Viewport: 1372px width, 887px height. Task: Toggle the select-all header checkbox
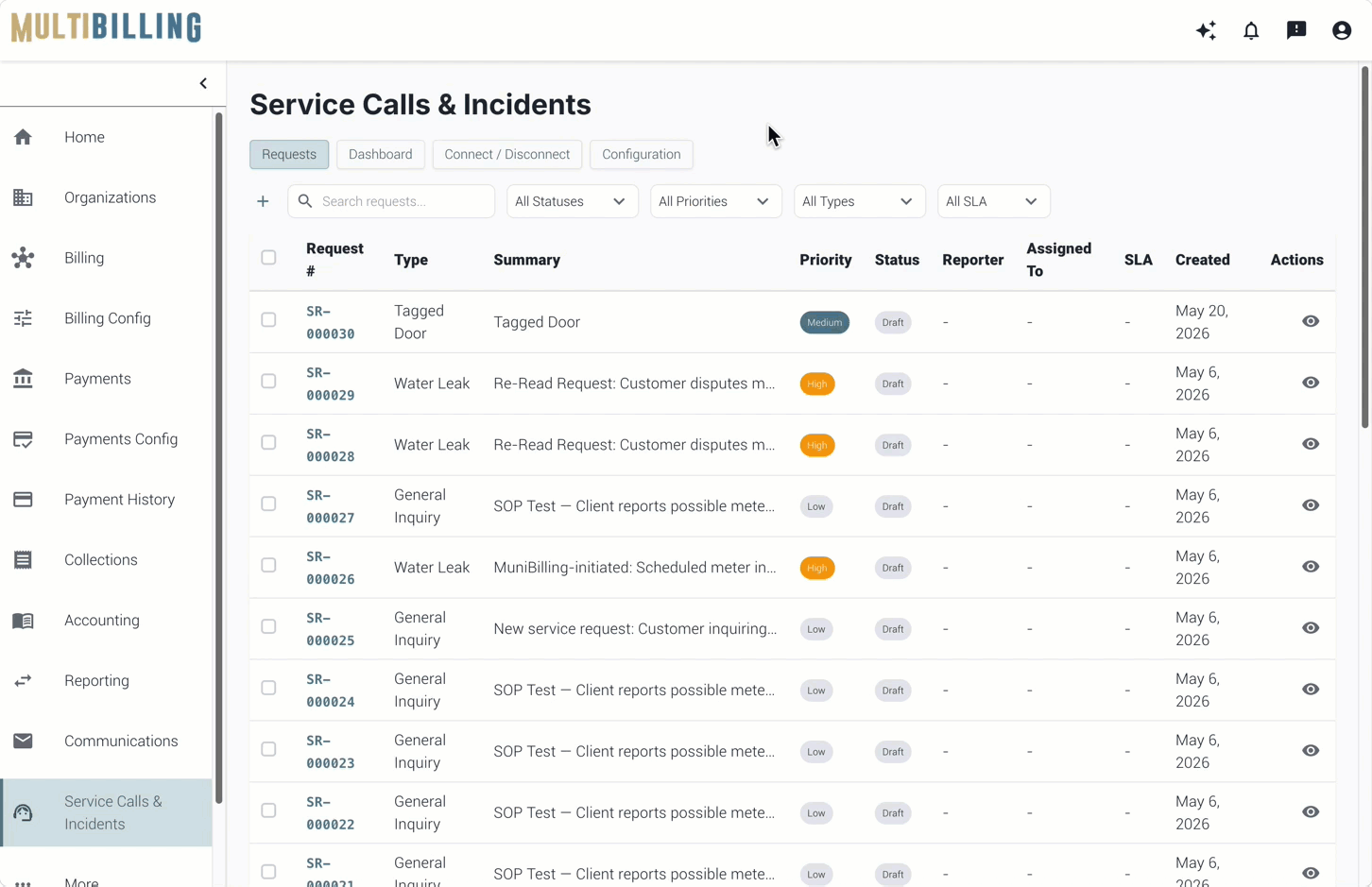[268, 257]
